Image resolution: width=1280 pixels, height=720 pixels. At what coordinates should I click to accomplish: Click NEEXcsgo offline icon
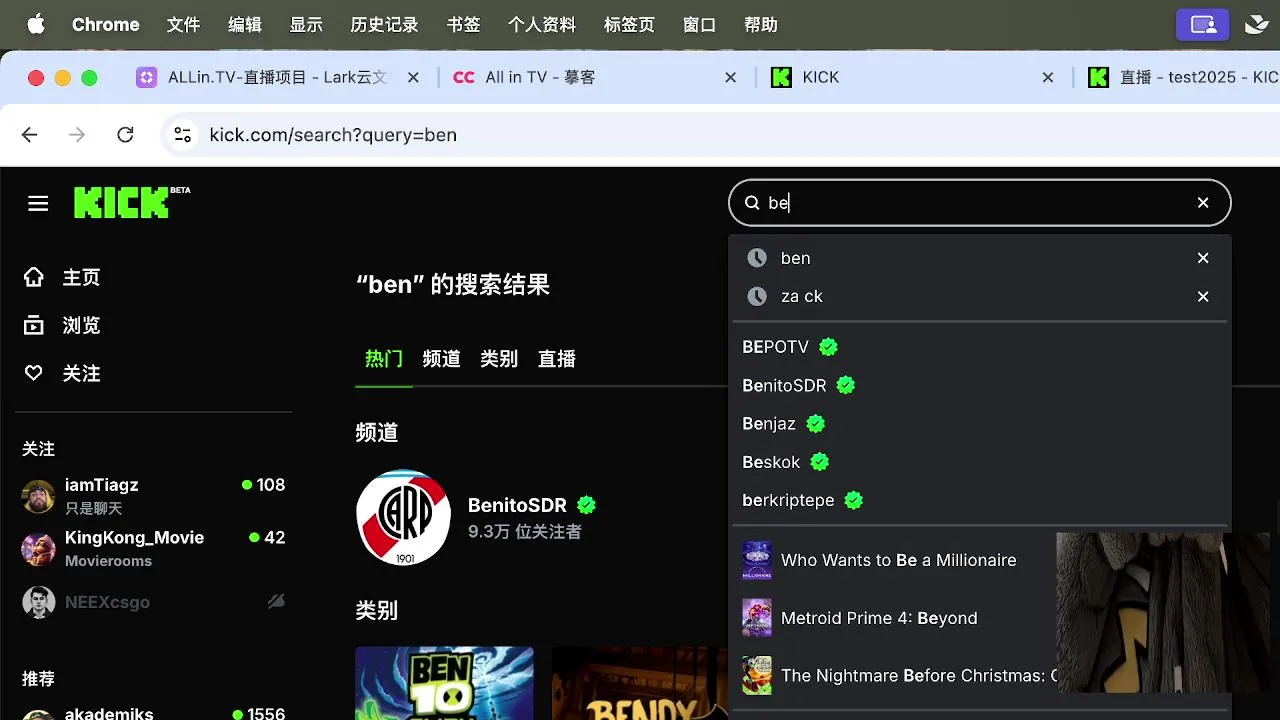277,601
